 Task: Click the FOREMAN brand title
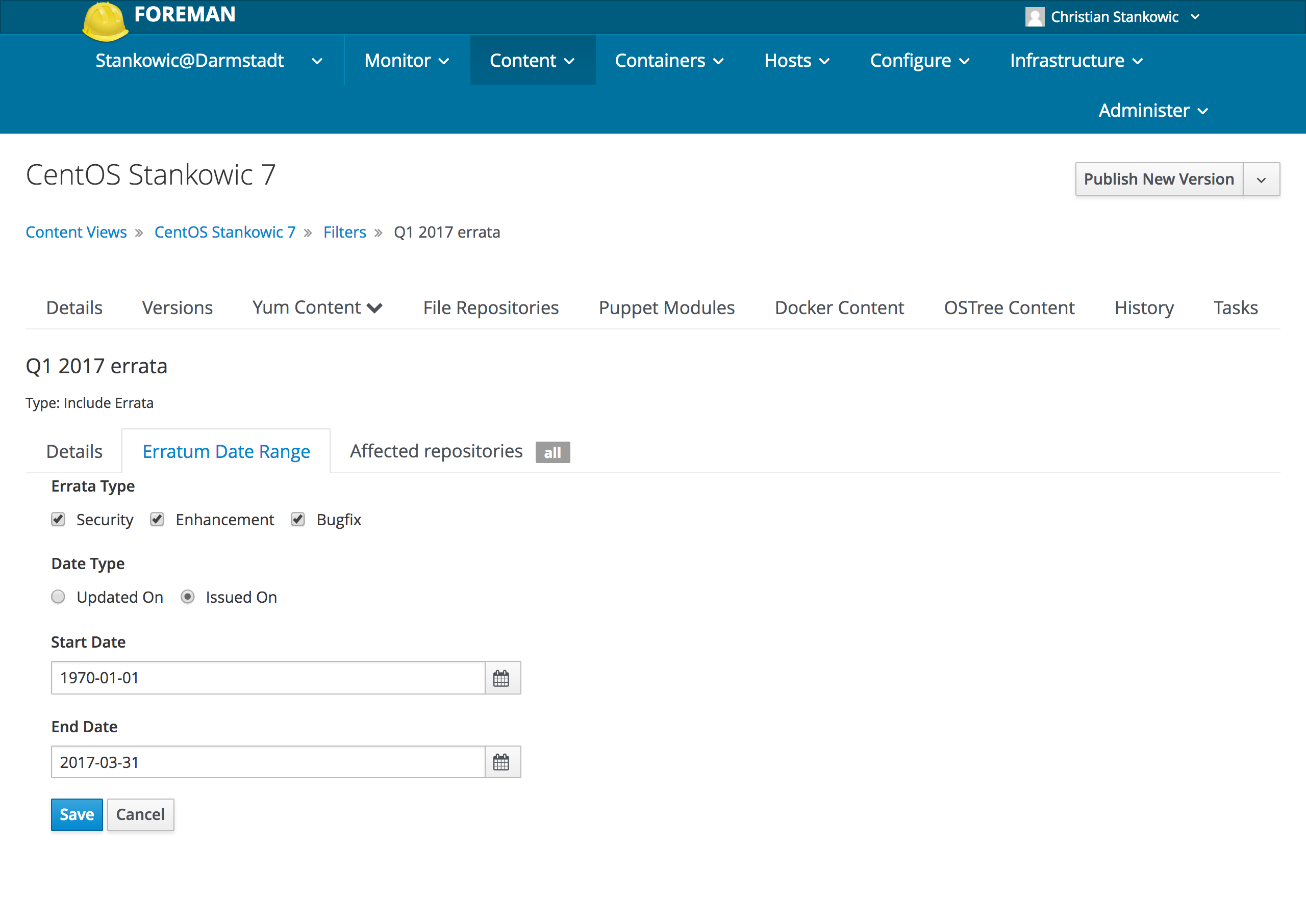click(x=184, y=14)
